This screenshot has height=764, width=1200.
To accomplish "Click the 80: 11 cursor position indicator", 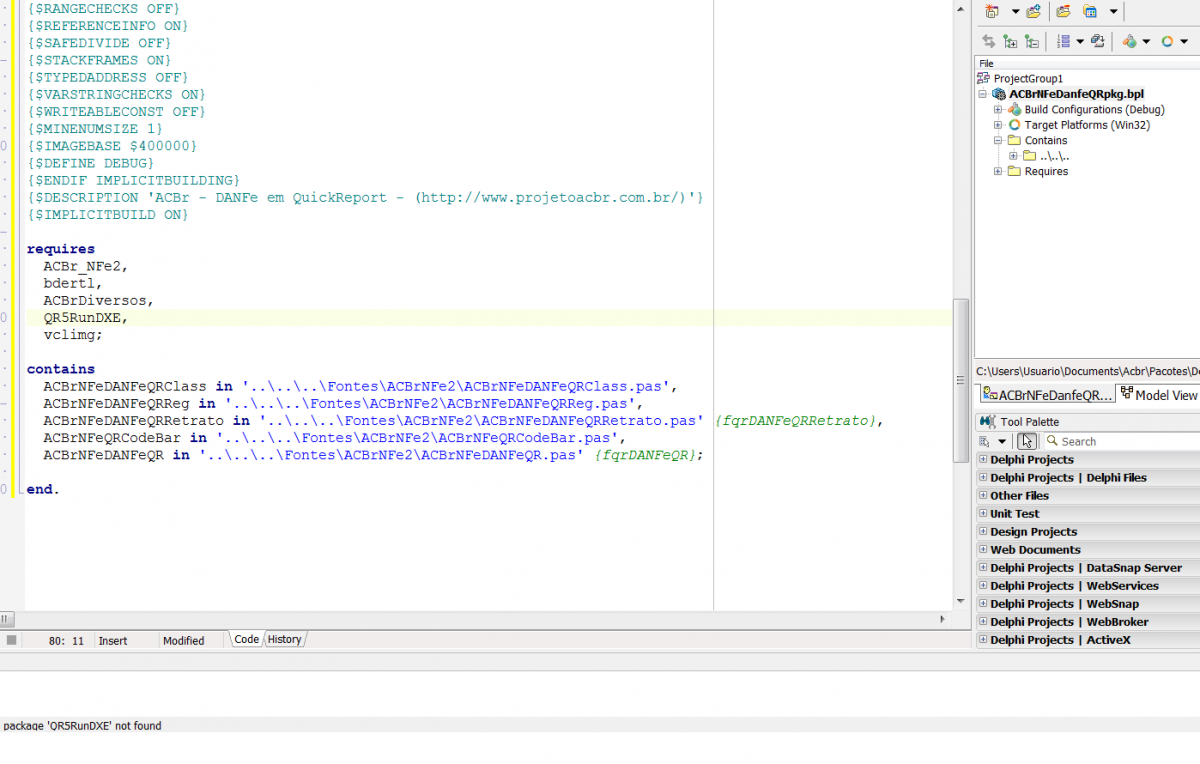I will click(x=66, y=641).
